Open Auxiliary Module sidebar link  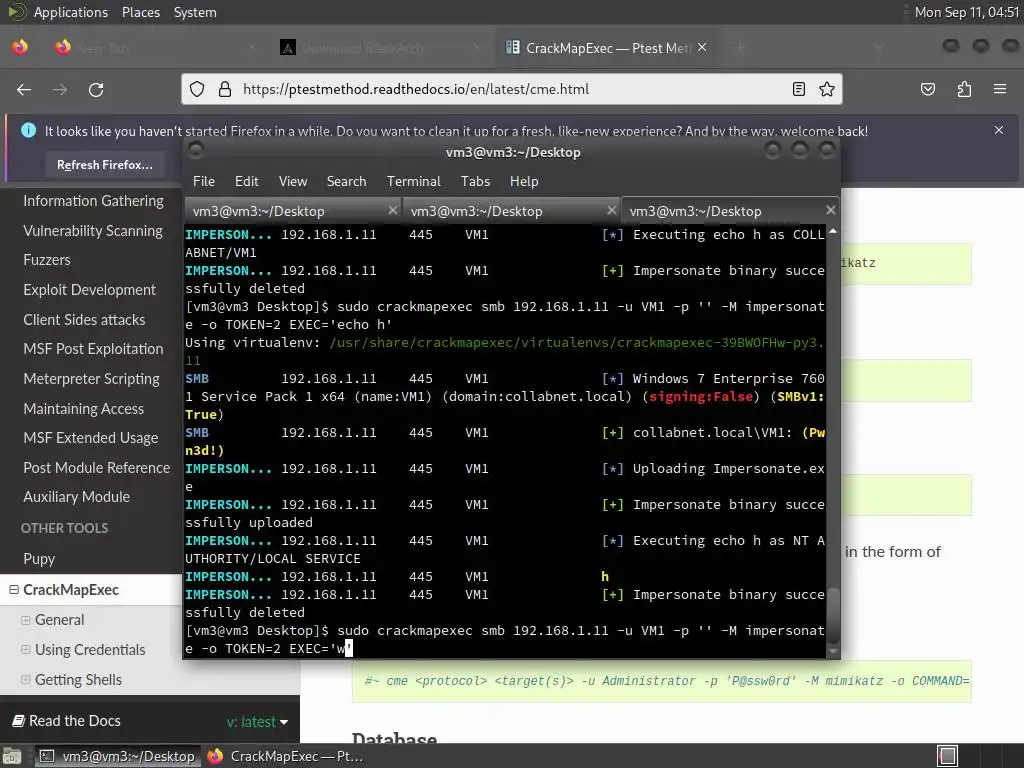click(x=76, y=497)
